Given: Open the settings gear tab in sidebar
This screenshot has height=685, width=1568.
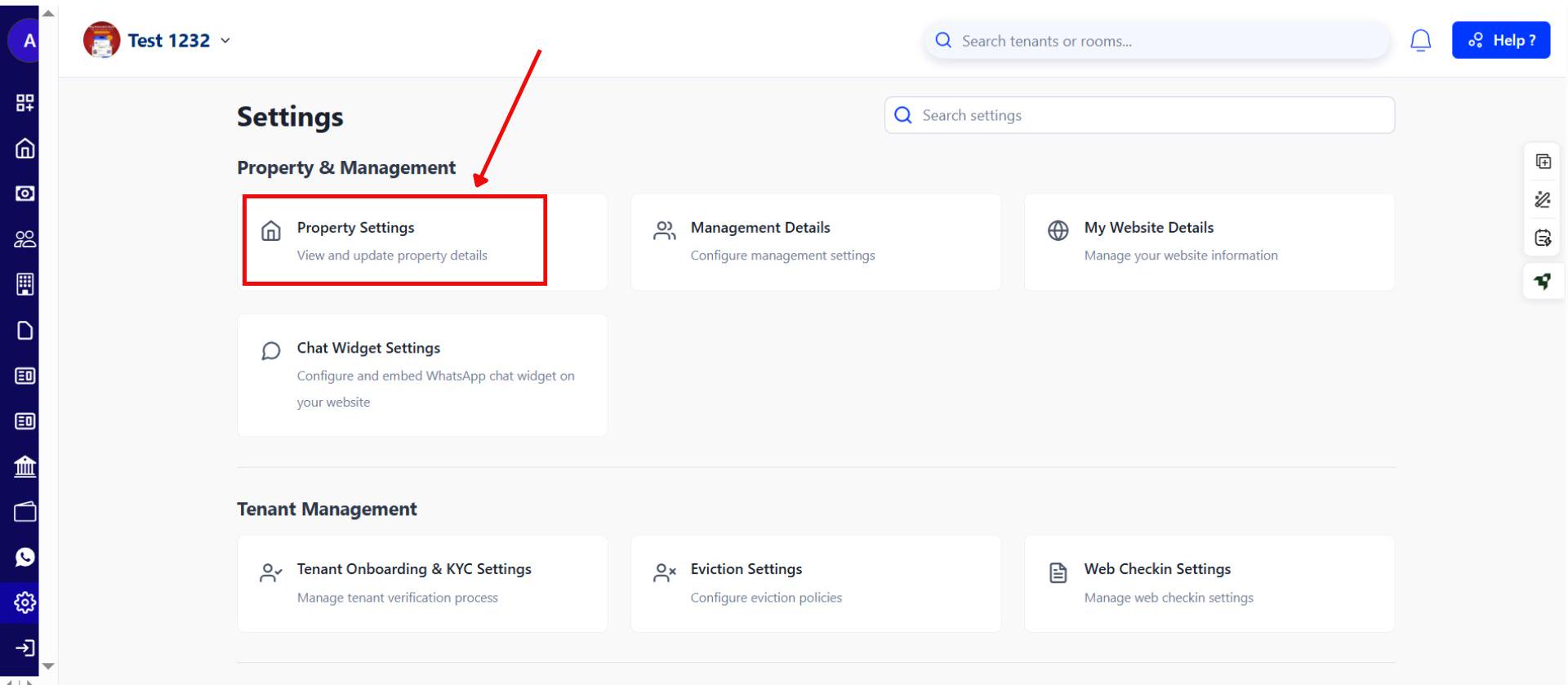Looking at the screenshot, I should [x=24, y=603].
